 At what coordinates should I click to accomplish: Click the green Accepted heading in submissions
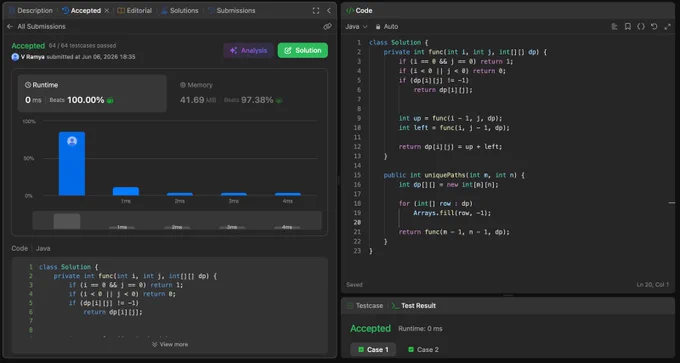[28, 46]
